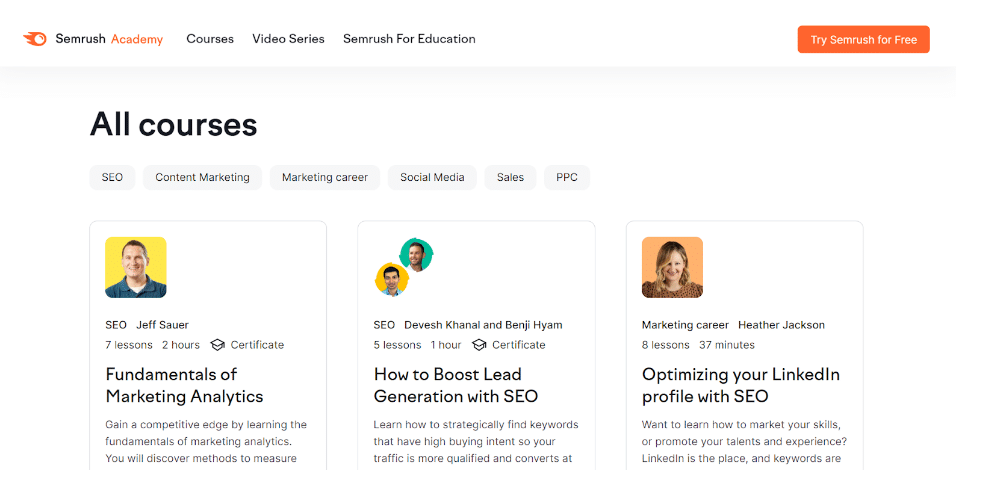Filter courses by Content Marketing tag

tap(203, 177)
